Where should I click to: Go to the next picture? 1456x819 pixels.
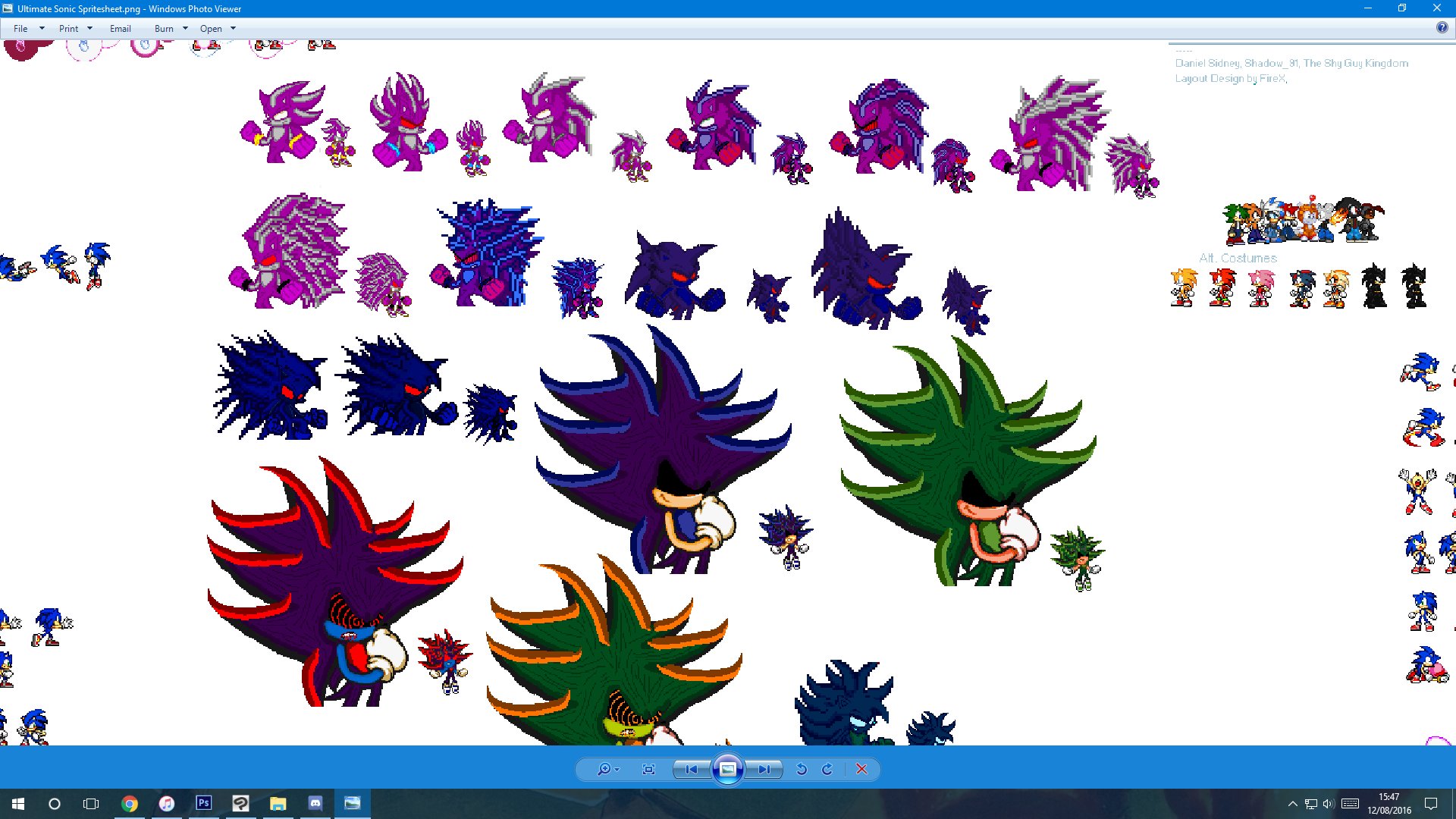point(764,769)
